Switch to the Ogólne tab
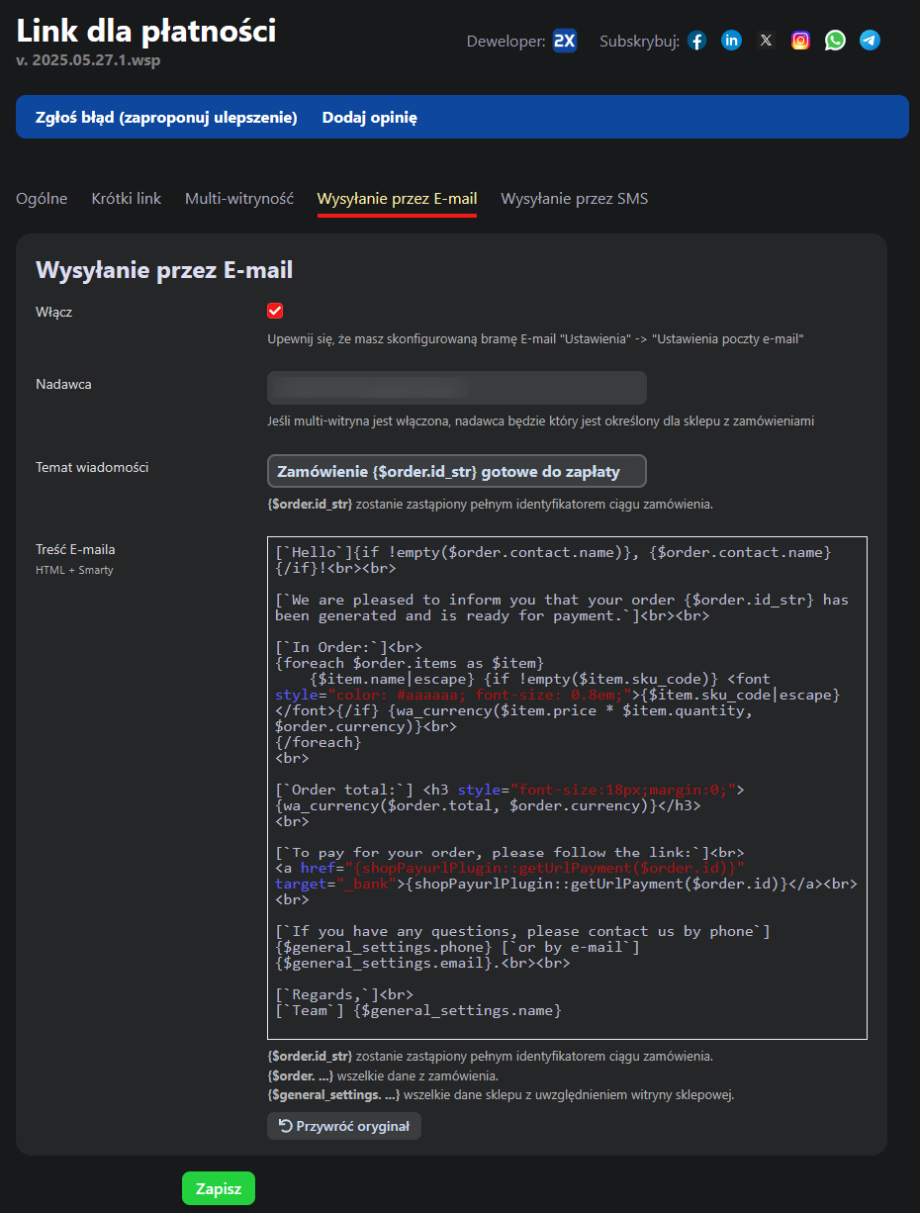Screen dimensions: 920x1213 tap(42, 199)
